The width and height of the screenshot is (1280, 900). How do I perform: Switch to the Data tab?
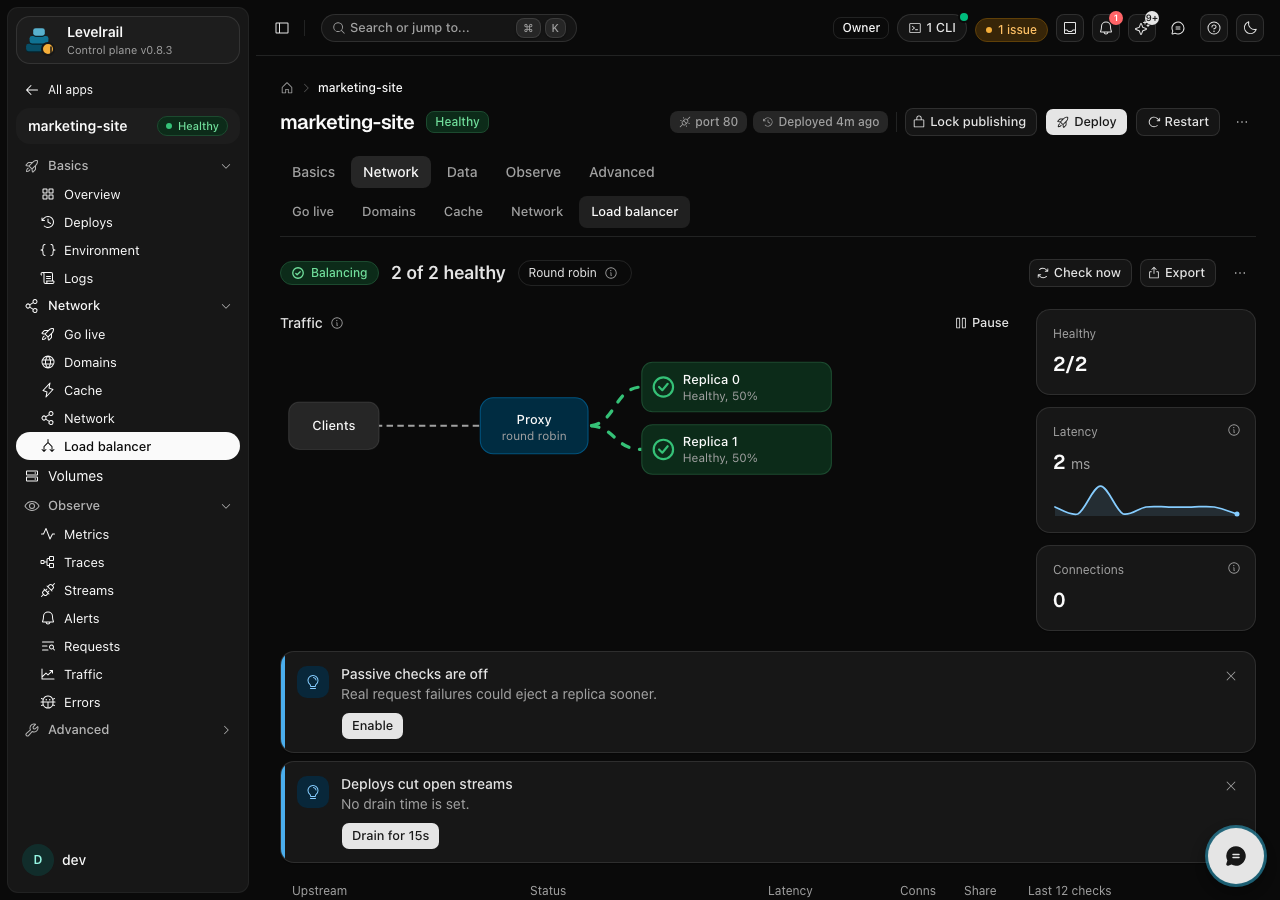pos(462,172)
